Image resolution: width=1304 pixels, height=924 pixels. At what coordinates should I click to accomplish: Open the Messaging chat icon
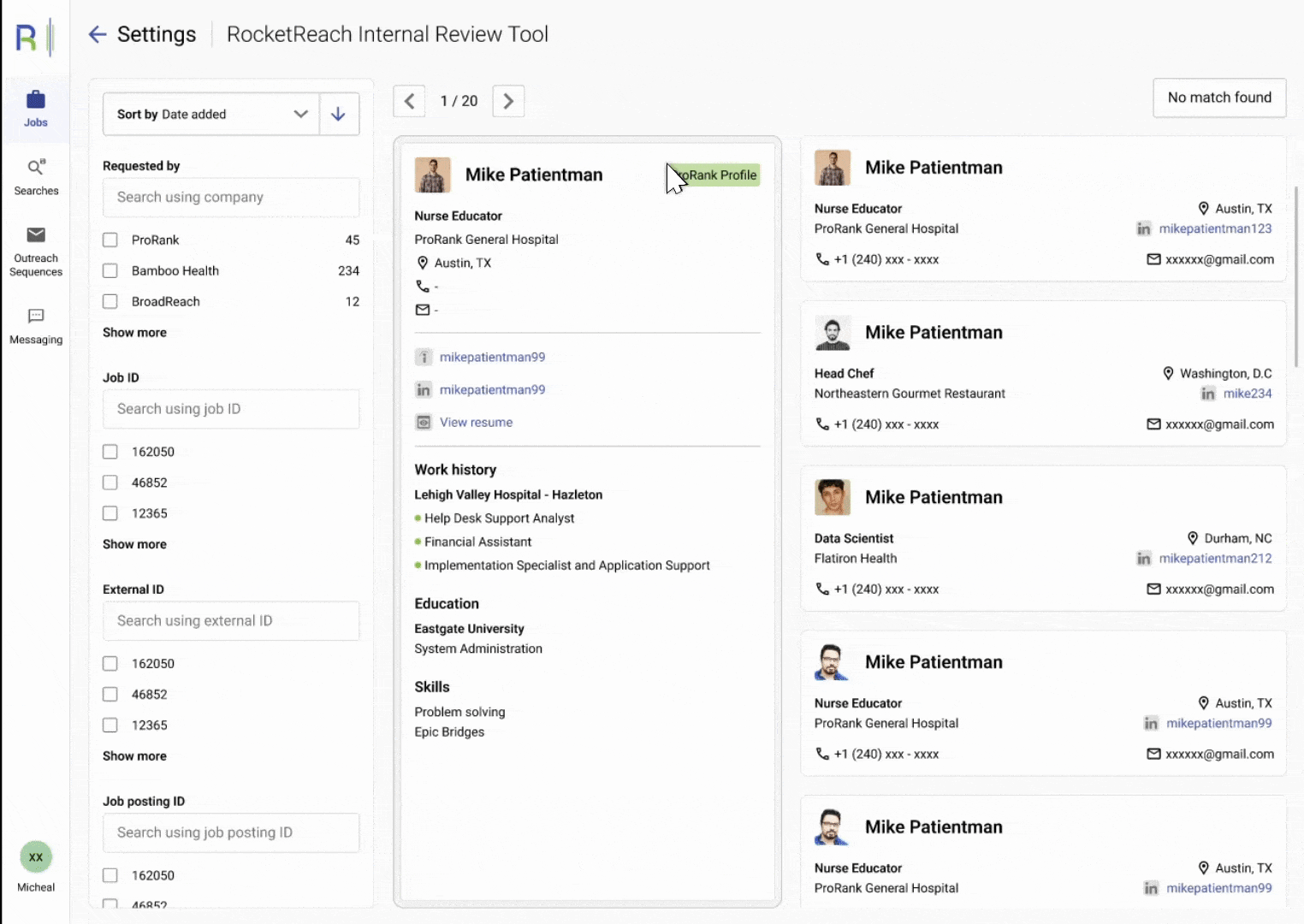coord(36,317)
